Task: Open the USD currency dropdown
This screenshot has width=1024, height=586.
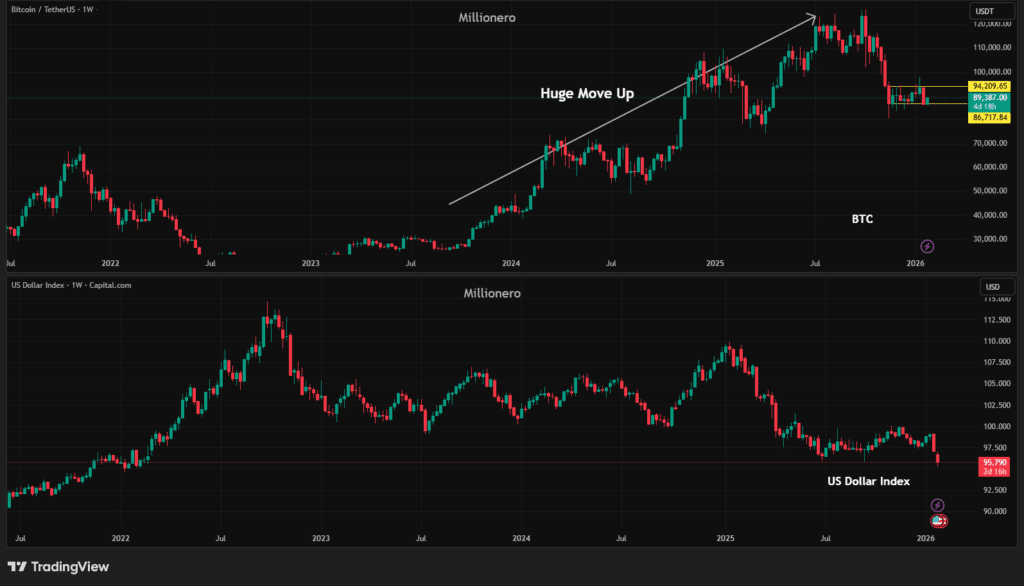Action: click(x=985, y=286)
